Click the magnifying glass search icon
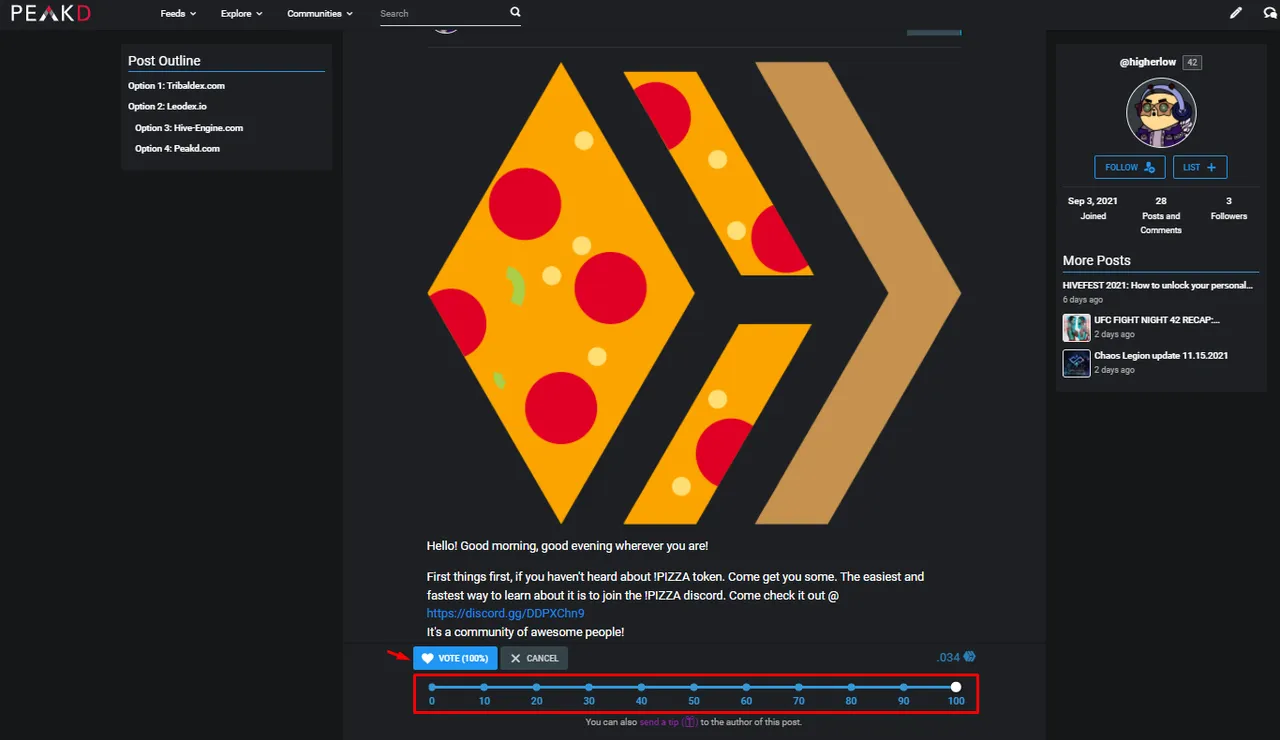The height and width of the screenshot is (740, 1280). pos(515,13)
